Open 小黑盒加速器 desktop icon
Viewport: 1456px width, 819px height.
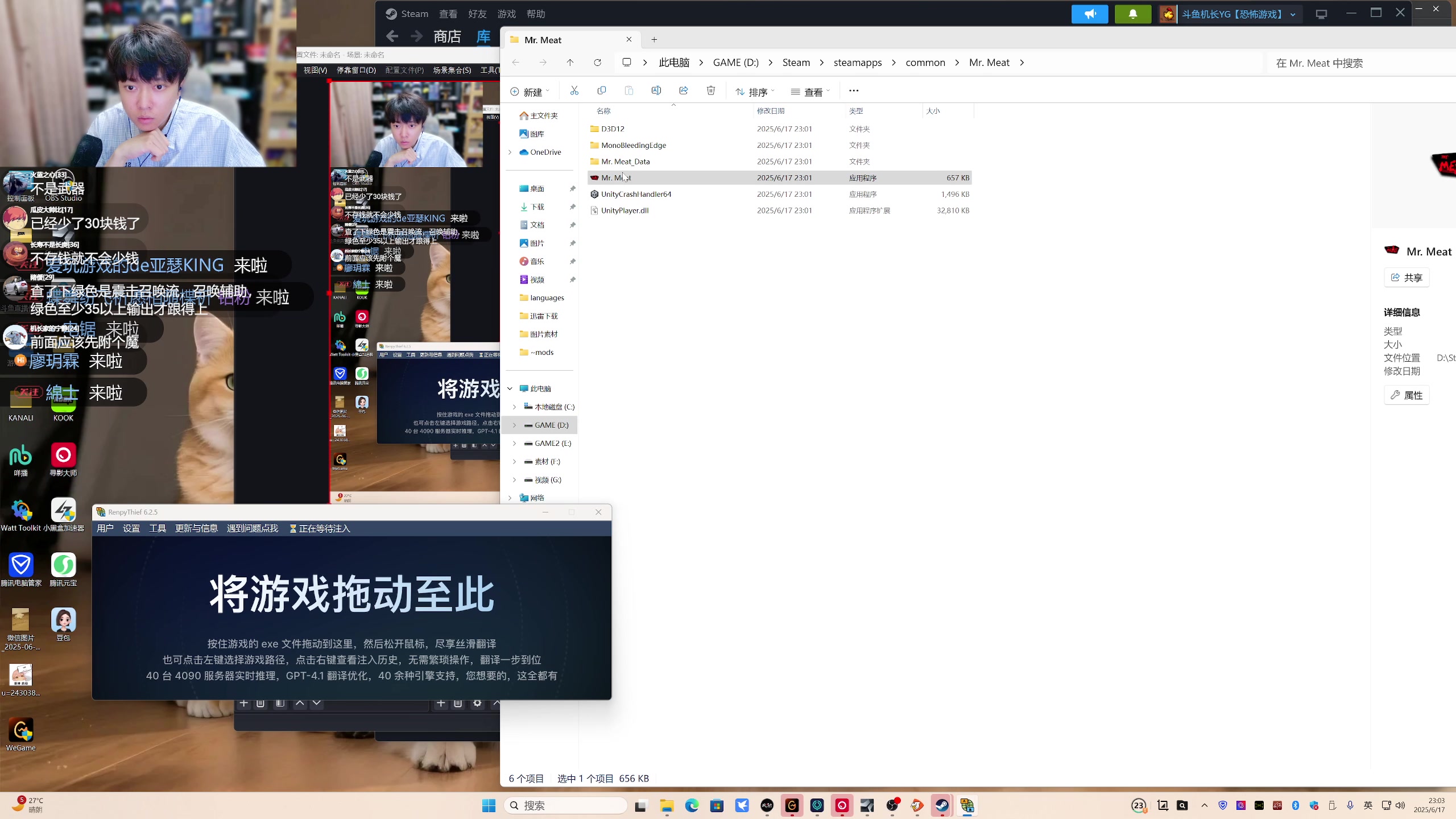click(63, 515)
